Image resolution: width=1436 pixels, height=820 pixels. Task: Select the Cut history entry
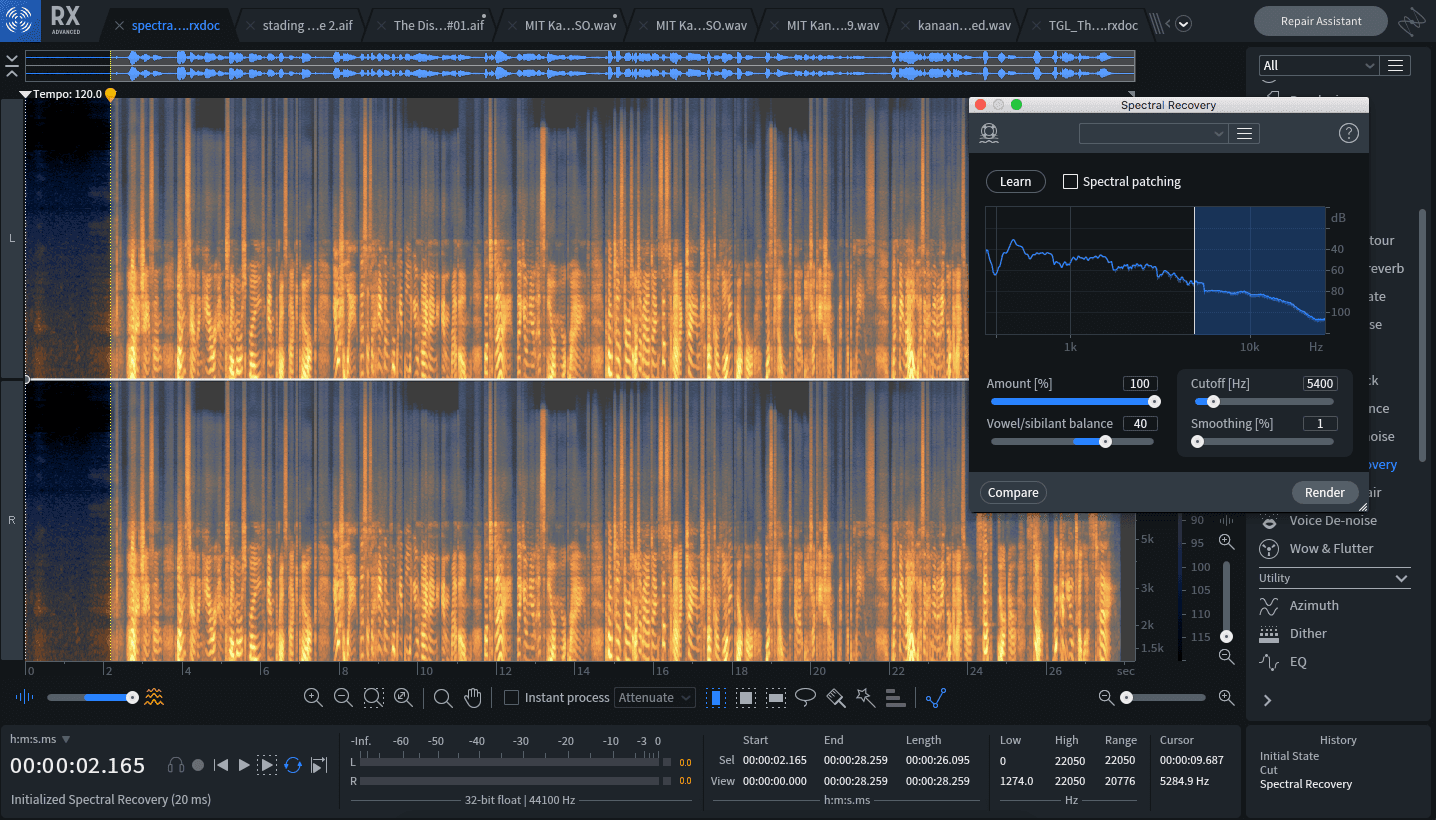pos(1269,770)
